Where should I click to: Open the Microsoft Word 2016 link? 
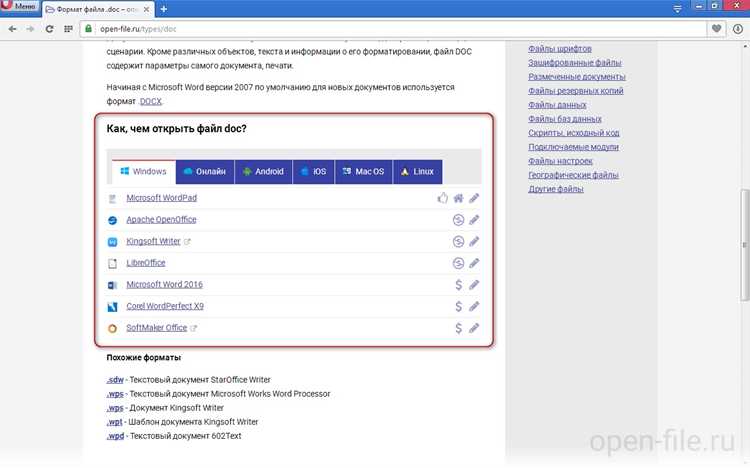(x=165, y=284)
